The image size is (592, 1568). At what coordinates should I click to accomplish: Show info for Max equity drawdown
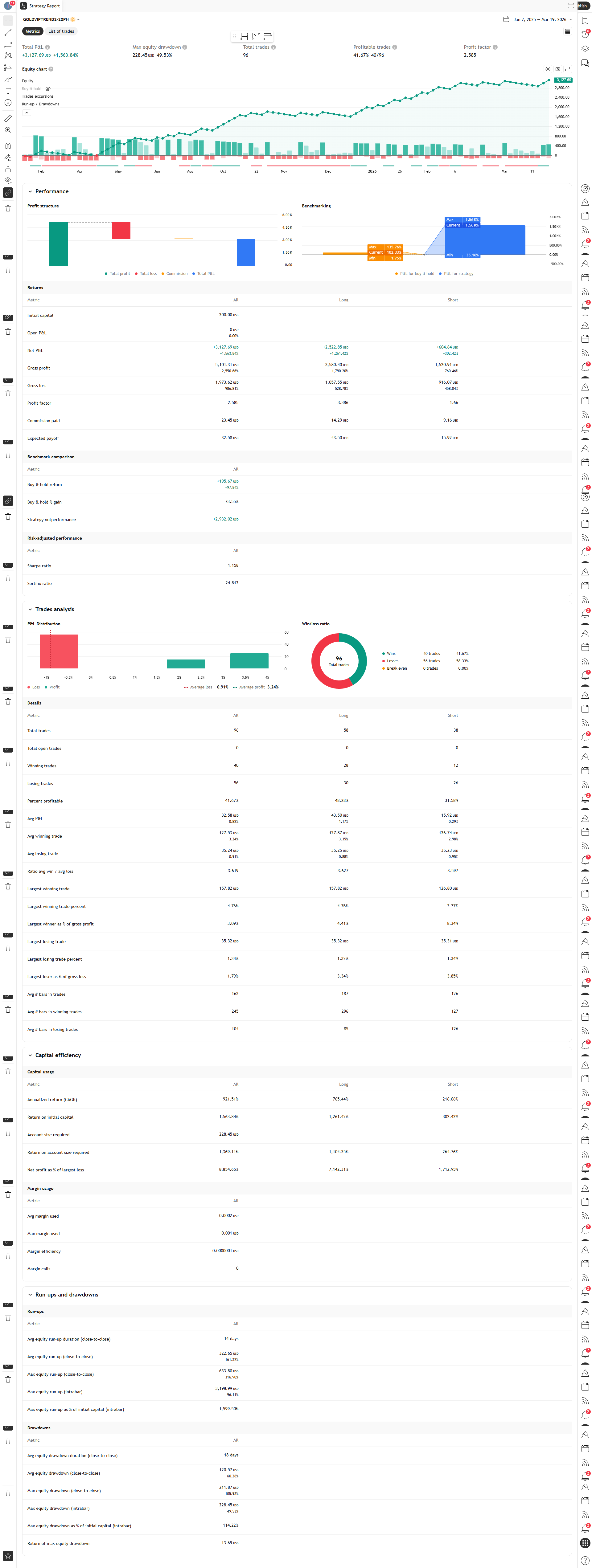coord(185,47)
